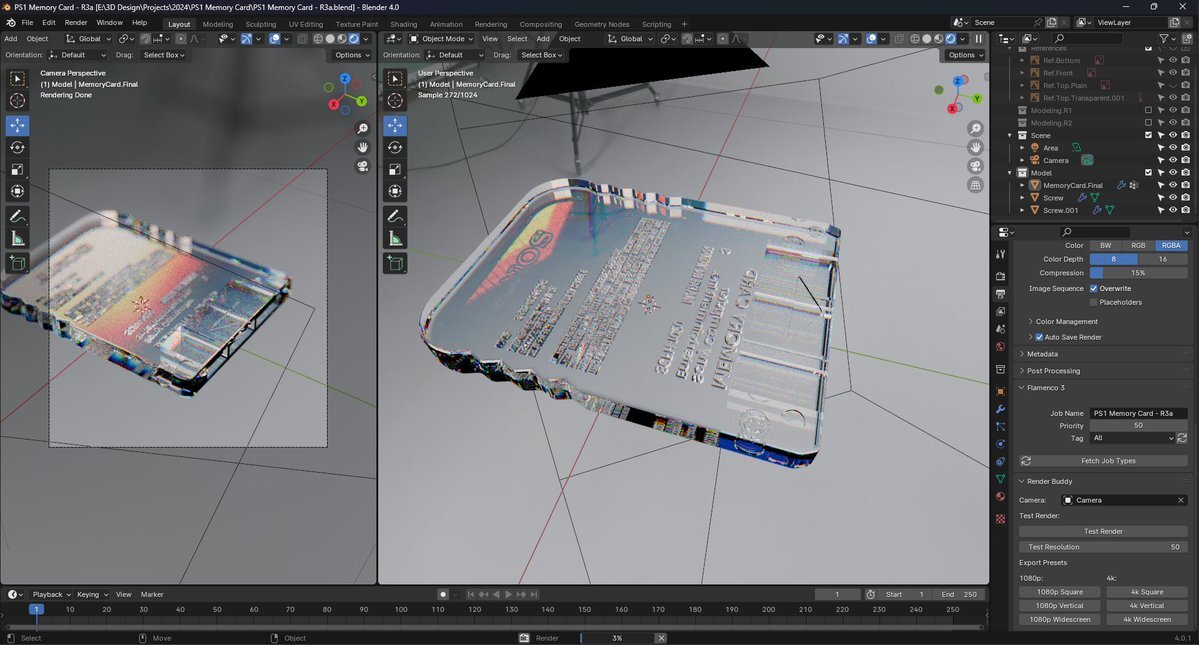Open Tag dropdown set to All
The height and width of the screenshot is (645, 1199).
point(1132,438)
